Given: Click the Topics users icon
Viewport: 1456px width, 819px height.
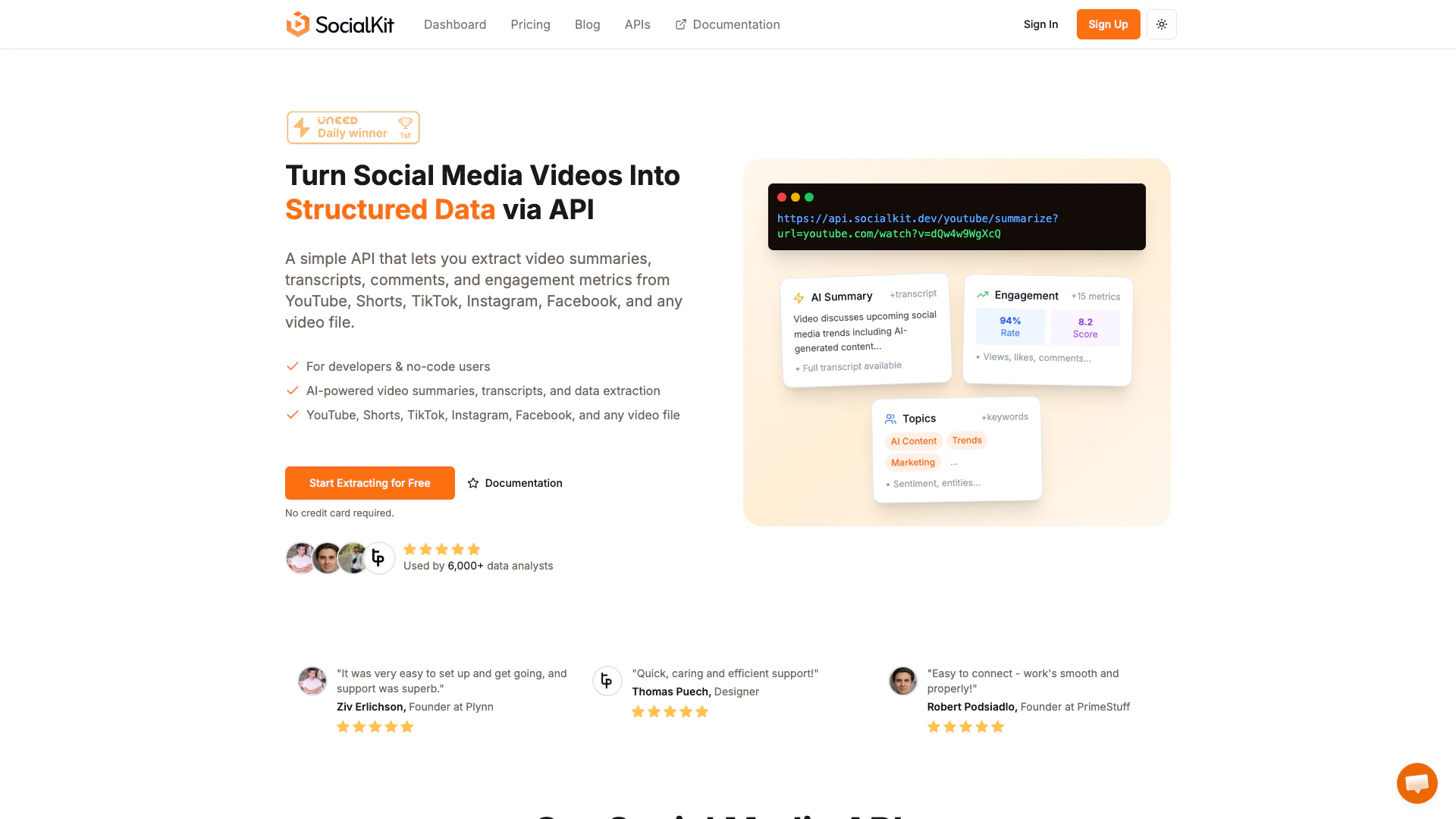Looking at the screenshot, I should (890, 419).
